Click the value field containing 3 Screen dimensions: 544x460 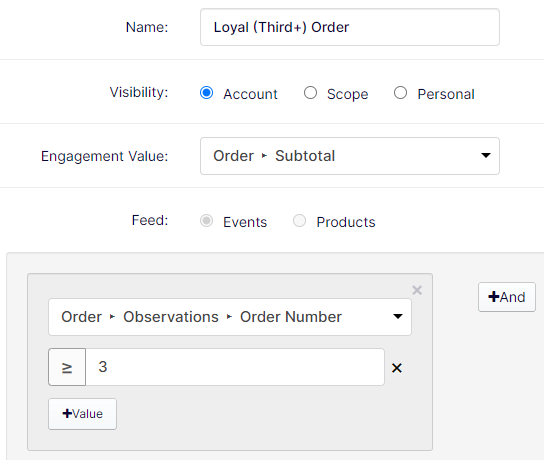pyautogui.click(x=235, y=367)
